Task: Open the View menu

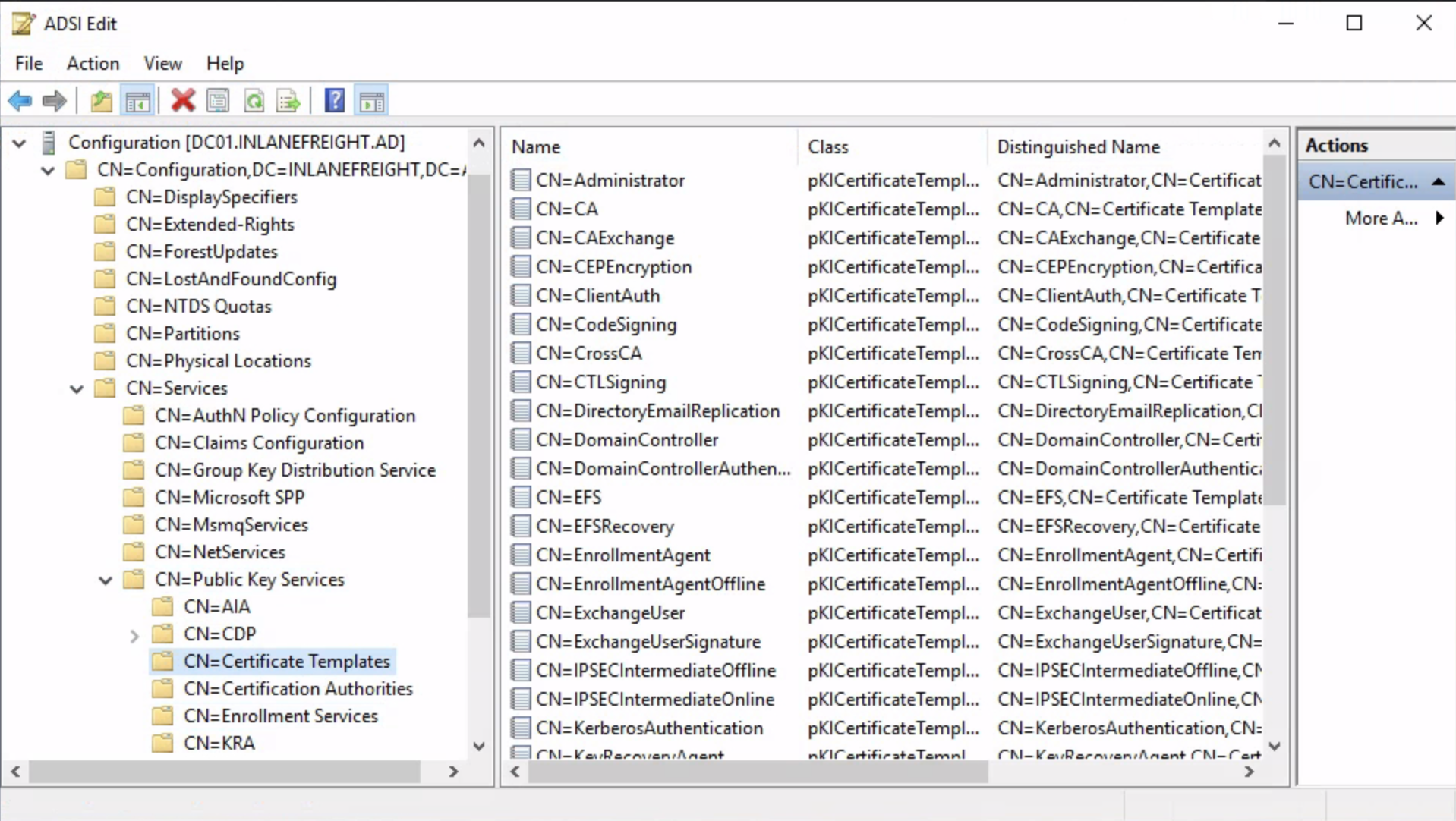Action: pyautogui.click(x=162, y=64)
